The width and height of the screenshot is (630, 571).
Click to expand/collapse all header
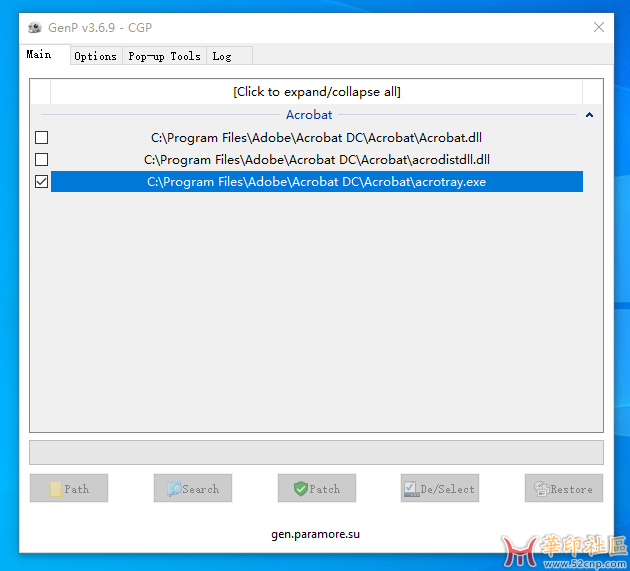point(317,92)
